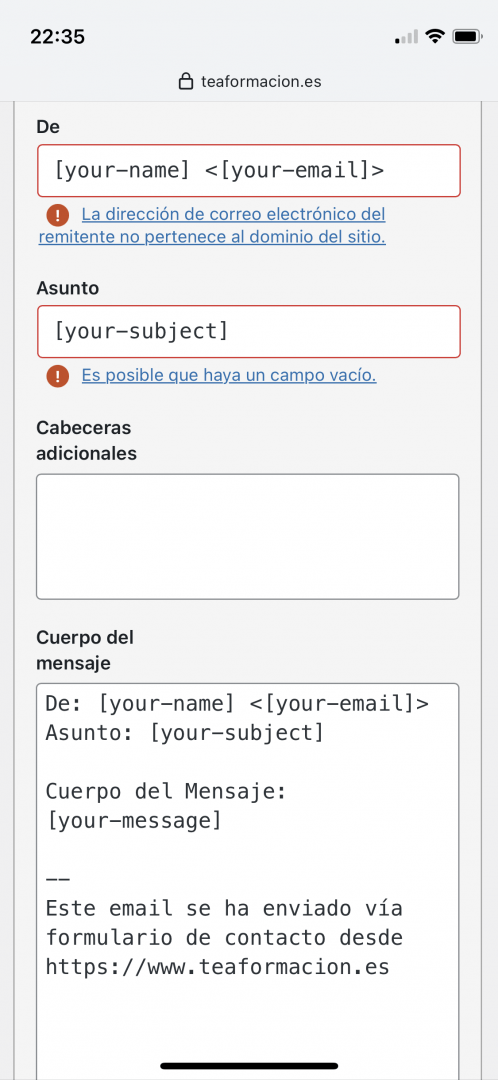Click the "Cabeceras adicionales" label
Viewport: 498px width, 1080px height.
[x=86, y=441]
